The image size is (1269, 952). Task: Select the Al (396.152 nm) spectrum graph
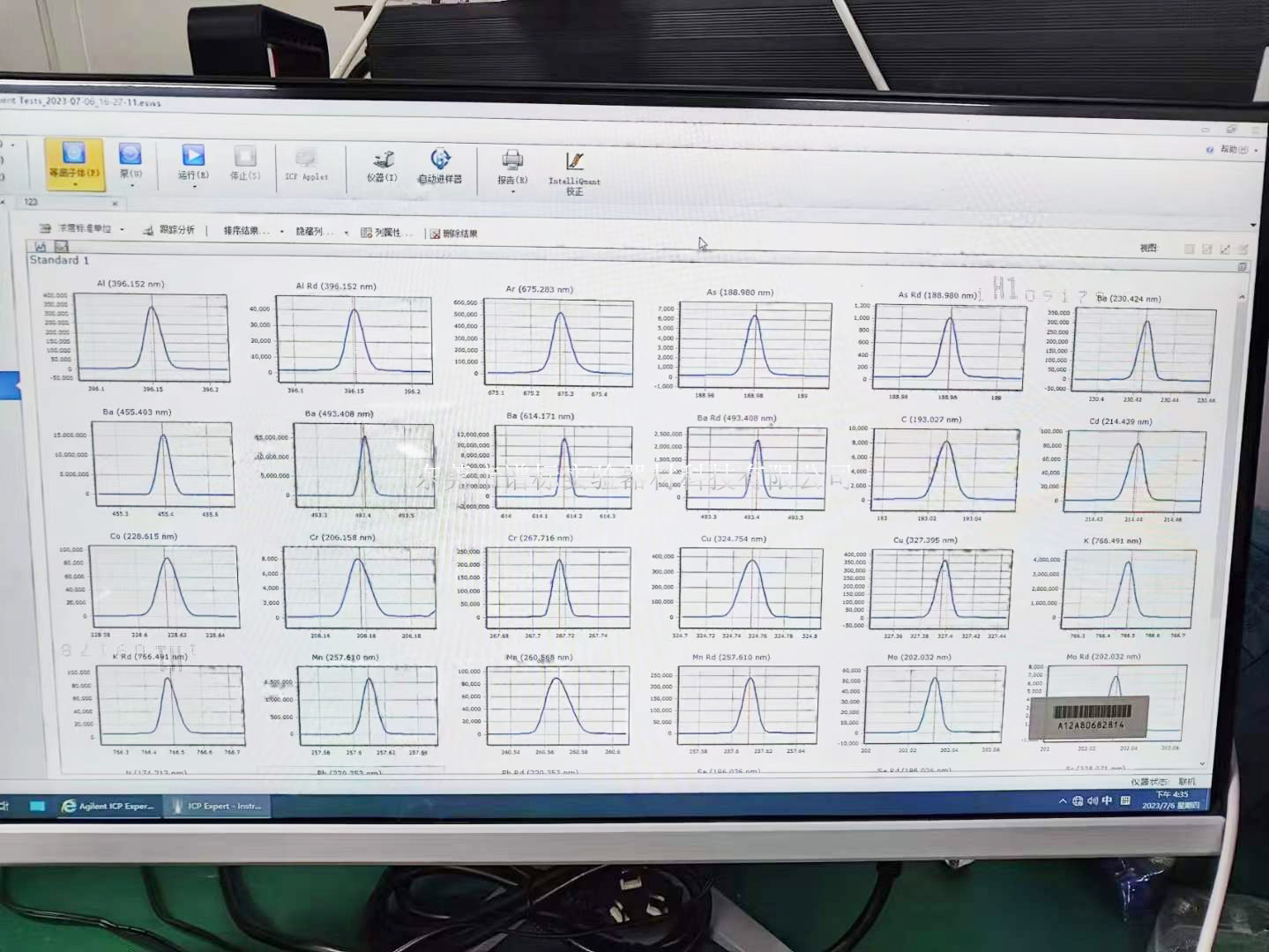tap(152, 338)
